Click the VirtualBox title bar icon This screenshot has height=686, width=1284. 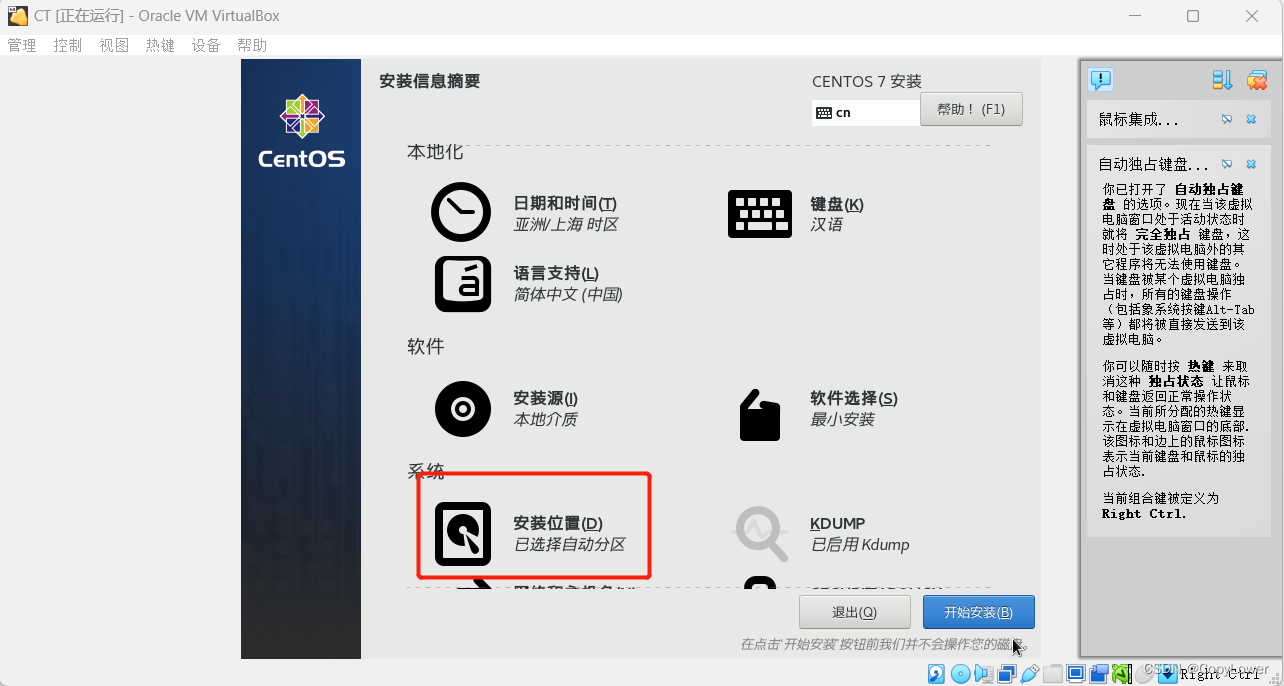point(18,16)
